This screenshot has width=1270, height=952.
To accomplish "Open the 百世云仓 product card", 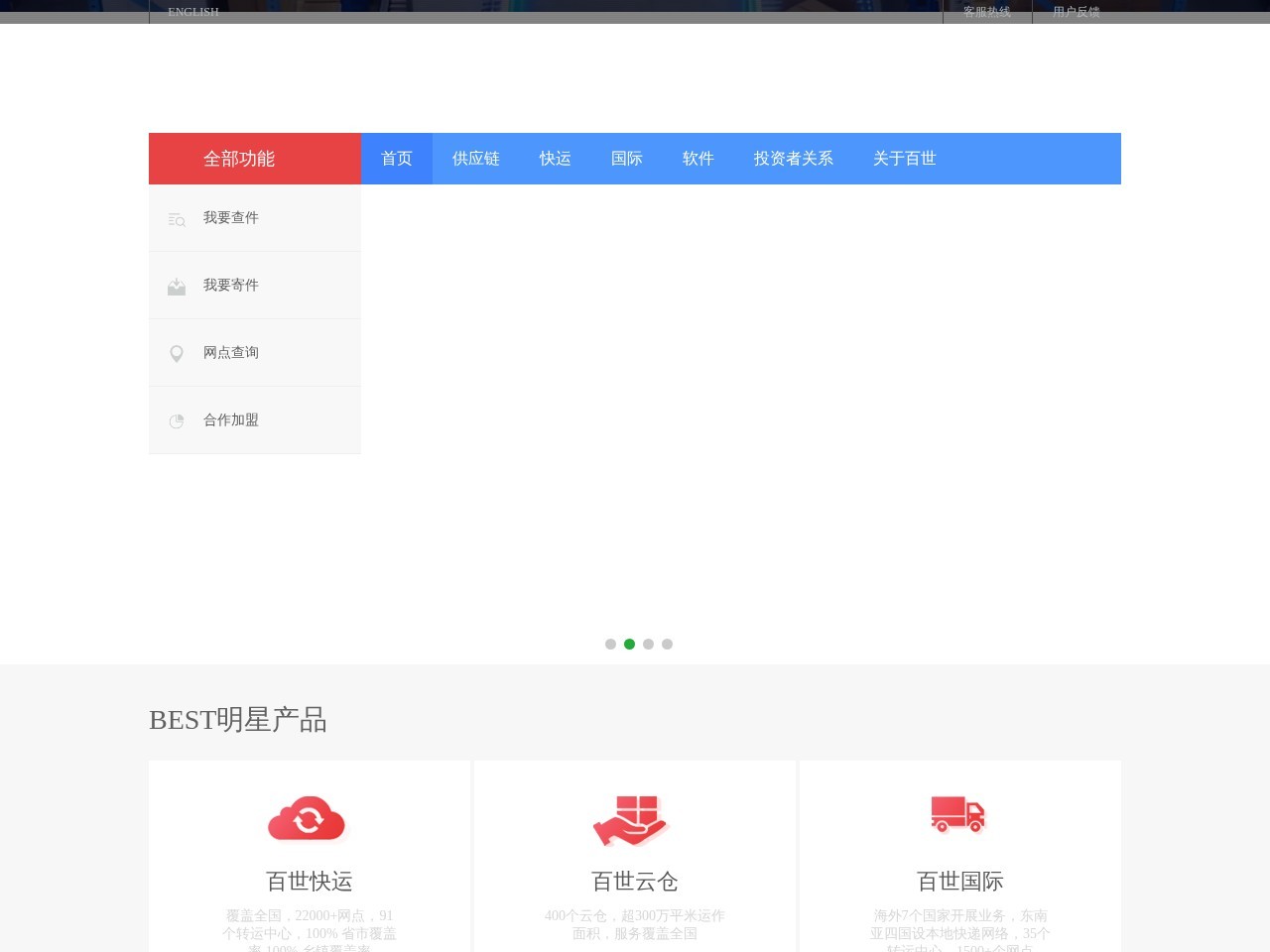I will click(633, 856).
